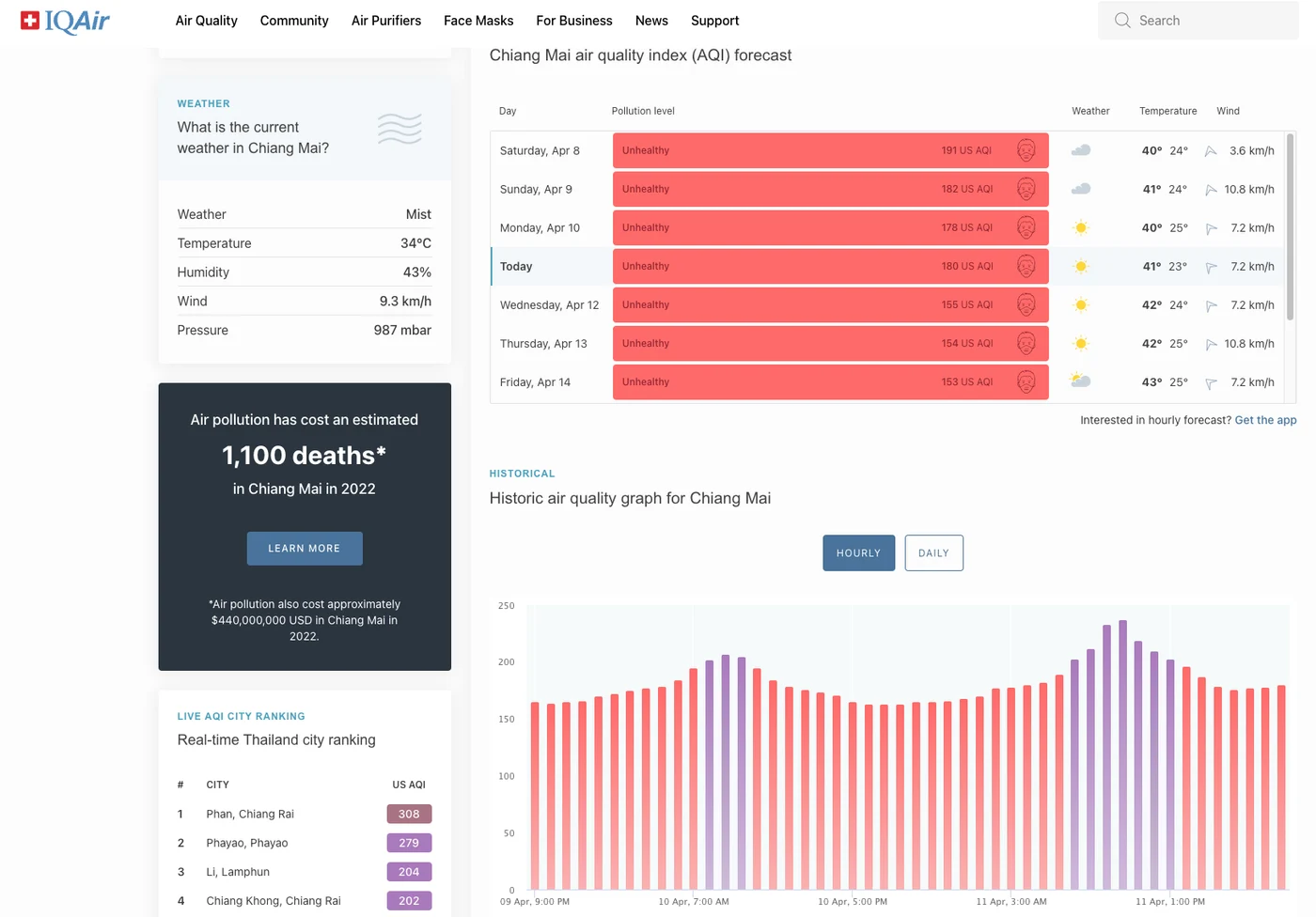Click the Live AQI City Ranking heading
Viewport: 1316px width, 917px height.
[242, 717]
